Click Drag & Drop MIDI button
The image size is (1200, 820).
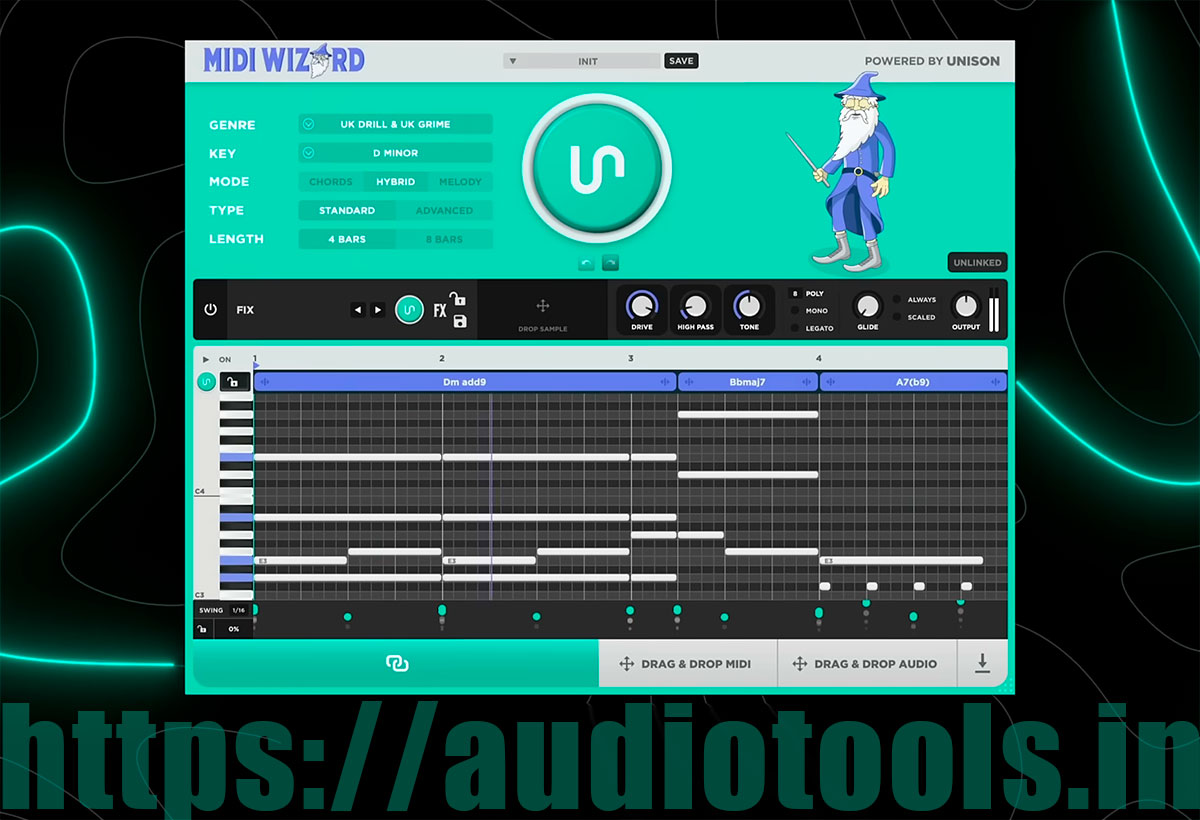point(688,664)
